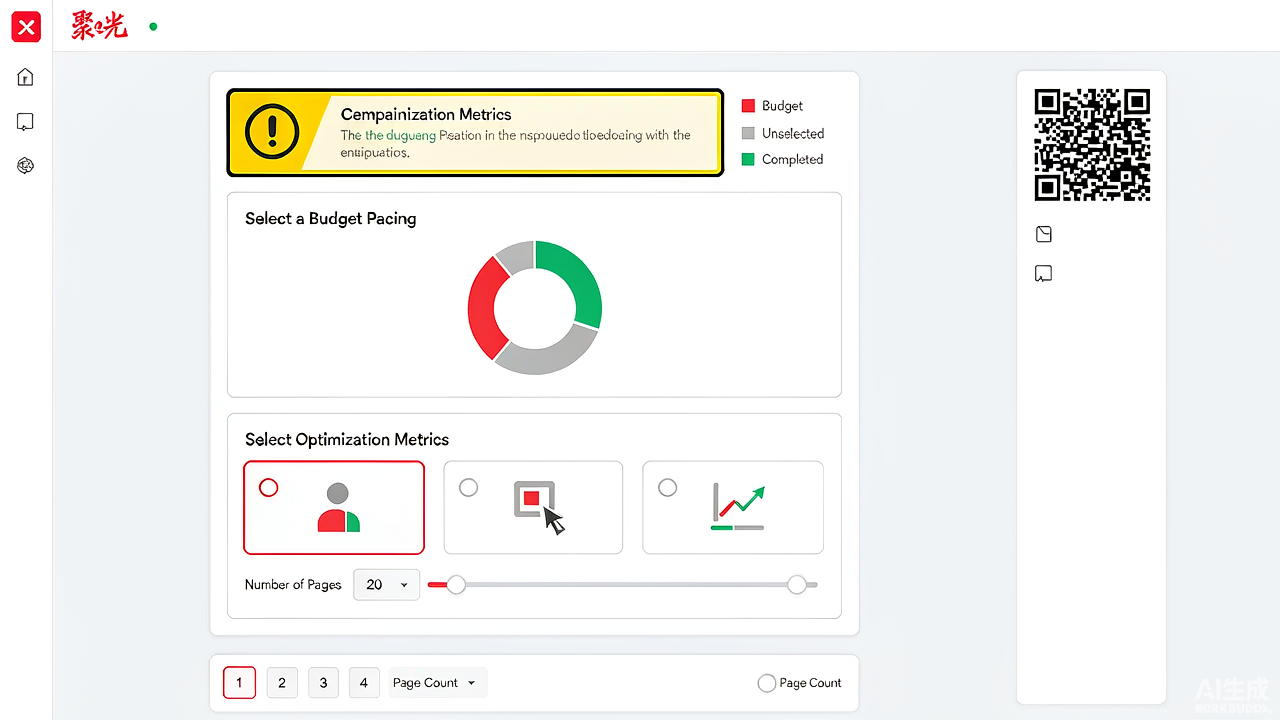Click the "Cempainization Metrics" banner title
This screenshot has height=720, width=1280.
(426, 115)
